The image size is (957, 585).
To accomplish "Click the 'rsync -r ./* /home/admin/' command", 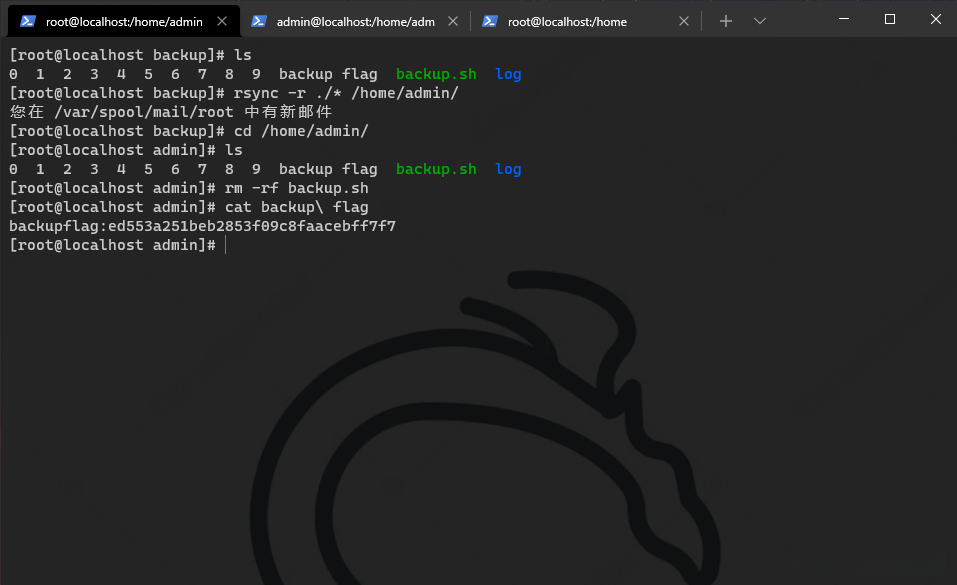I will [x=346, y=93].
